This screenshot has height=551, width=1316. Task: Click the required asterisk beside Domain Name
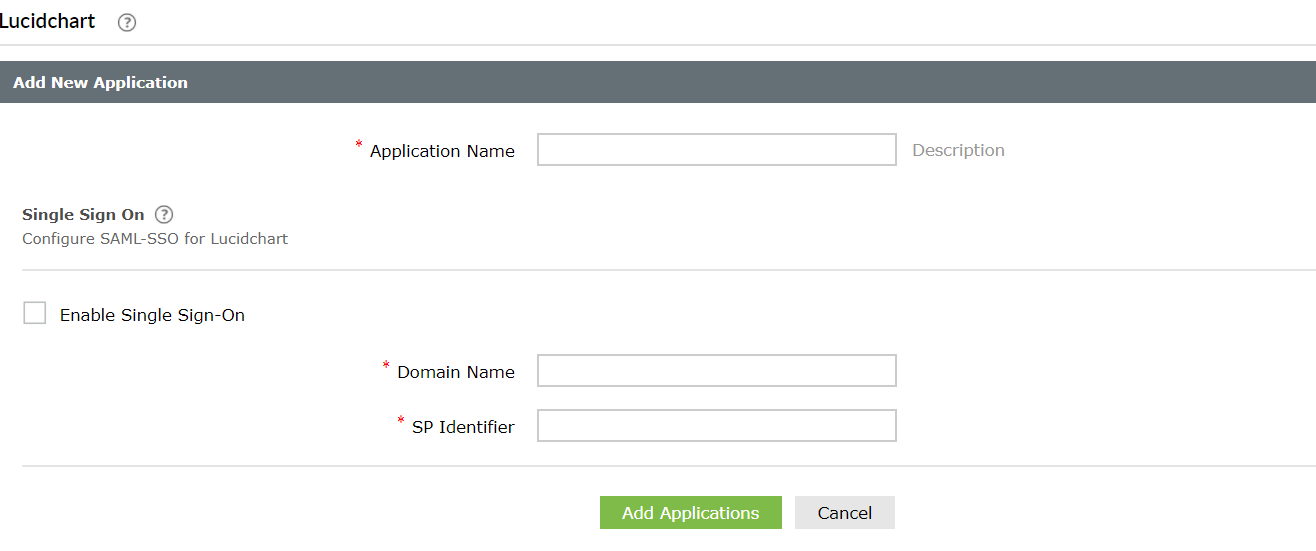386,366
